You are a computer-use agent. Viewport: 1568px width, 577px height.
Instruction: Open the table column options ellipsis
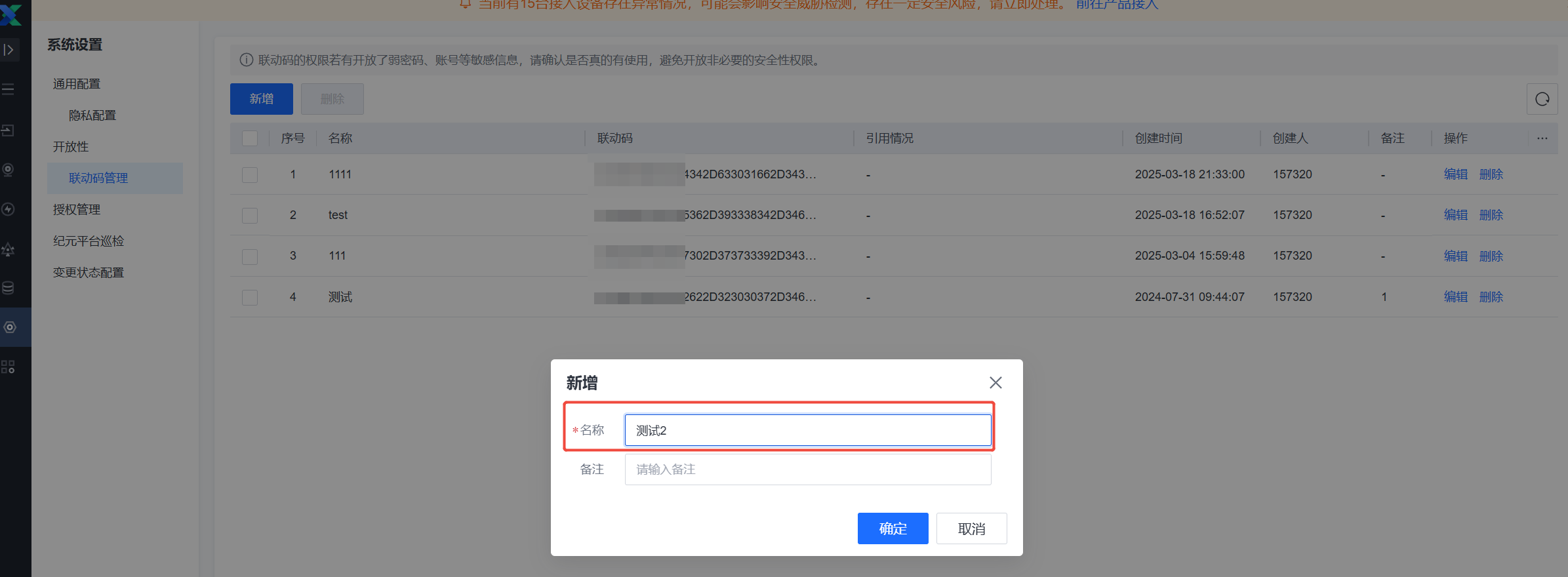coord(1542,138)
